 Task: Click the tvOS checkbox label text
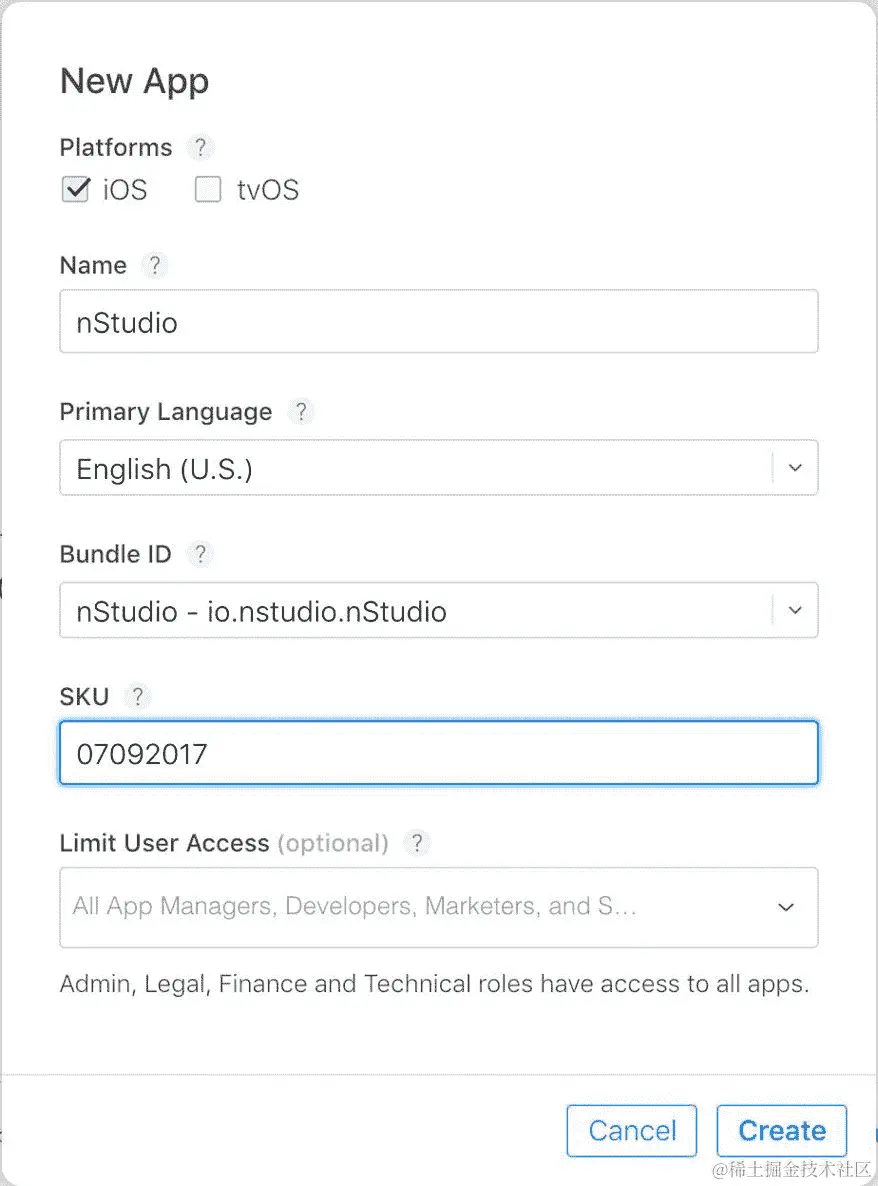pos(268,190)
